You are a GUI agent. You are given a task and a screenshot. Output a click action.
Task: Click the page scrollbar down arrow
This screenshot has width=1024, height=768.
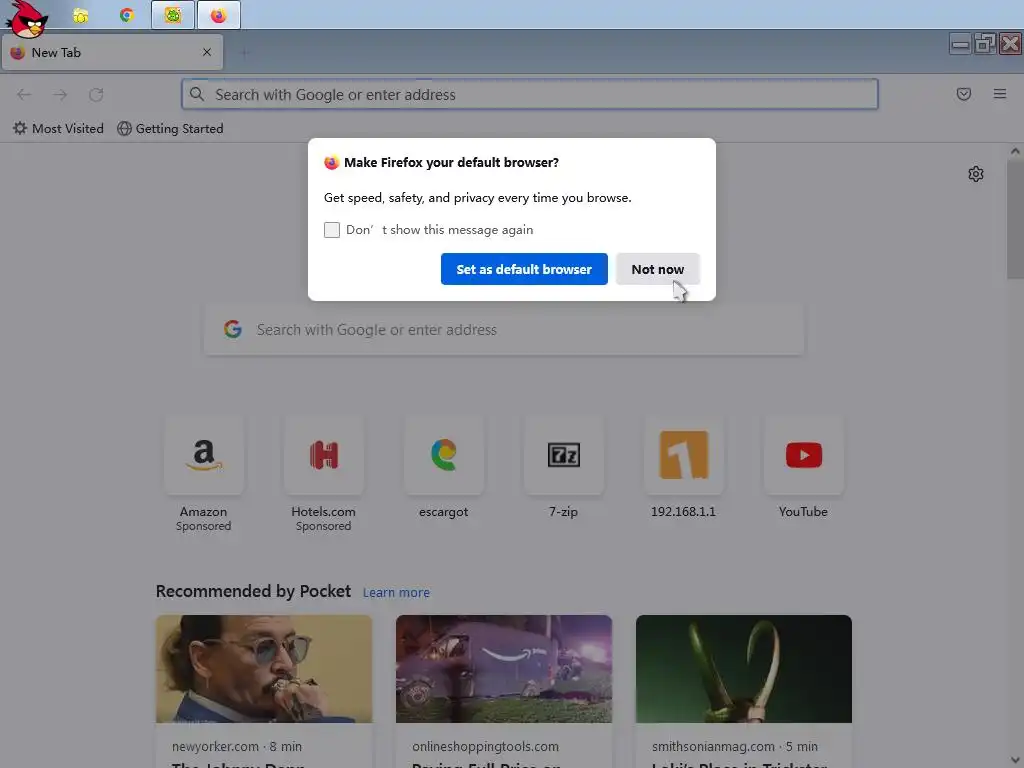pyautogui.click(x=1015, y=760)
